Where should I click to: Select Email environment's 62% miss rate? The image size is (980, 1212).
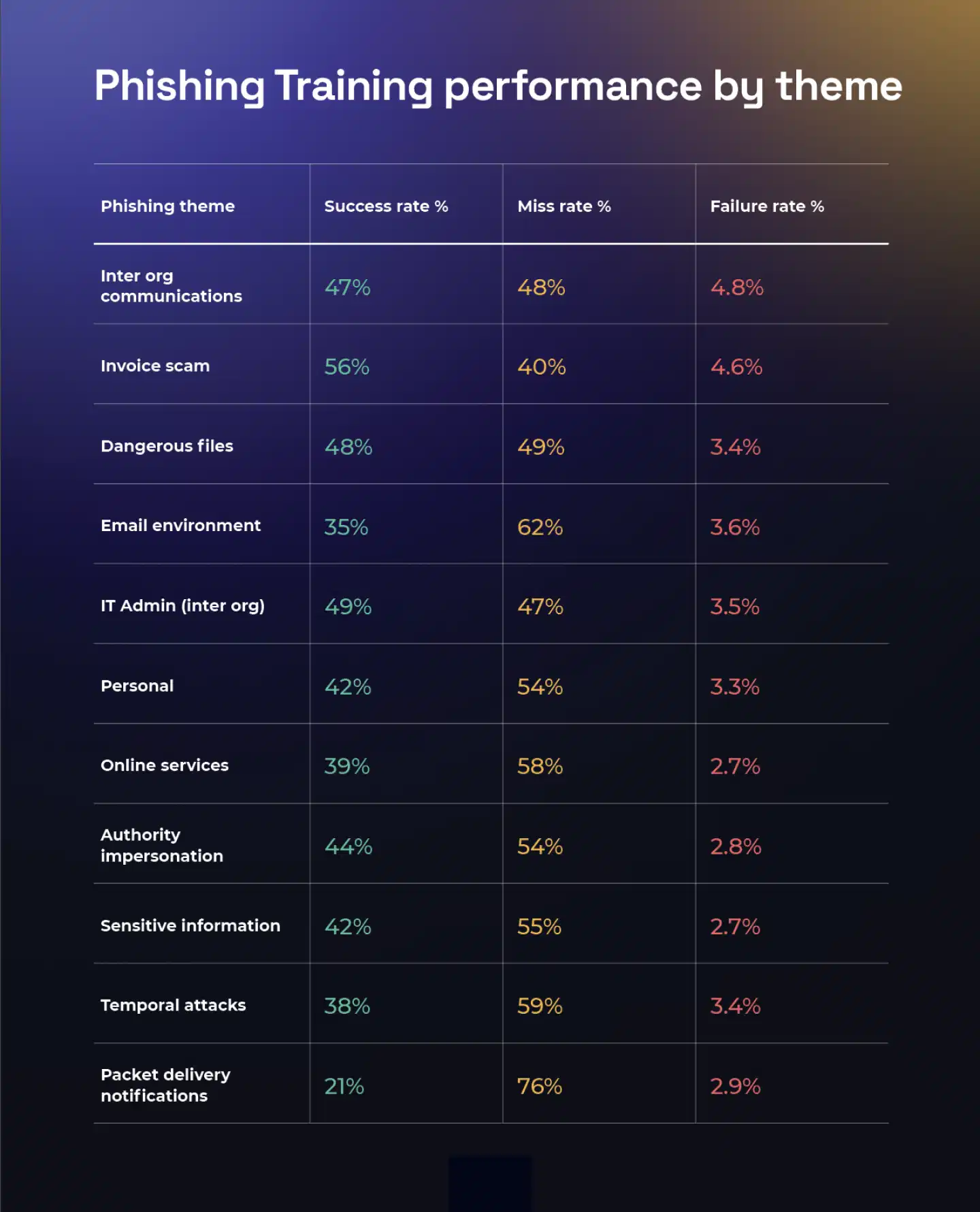click(x=540, y=527)
